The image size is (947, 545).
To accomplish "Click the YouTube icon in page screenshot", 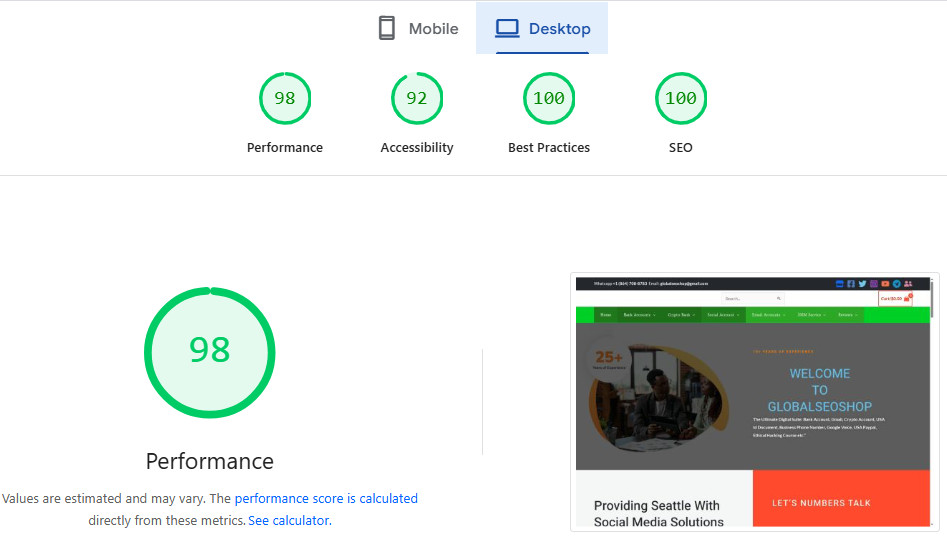I will click(x=885, y=283).
